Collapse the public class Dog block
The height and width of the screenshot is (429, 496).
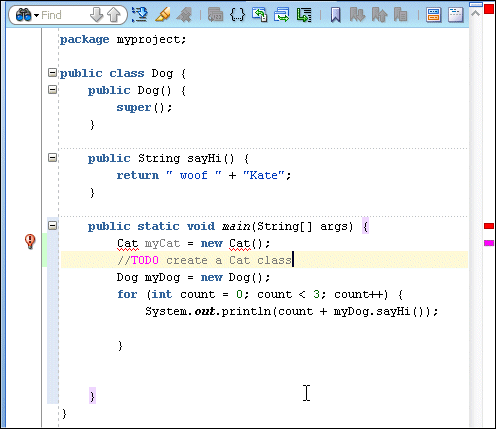pyautogui.click(x=52, y=72)
